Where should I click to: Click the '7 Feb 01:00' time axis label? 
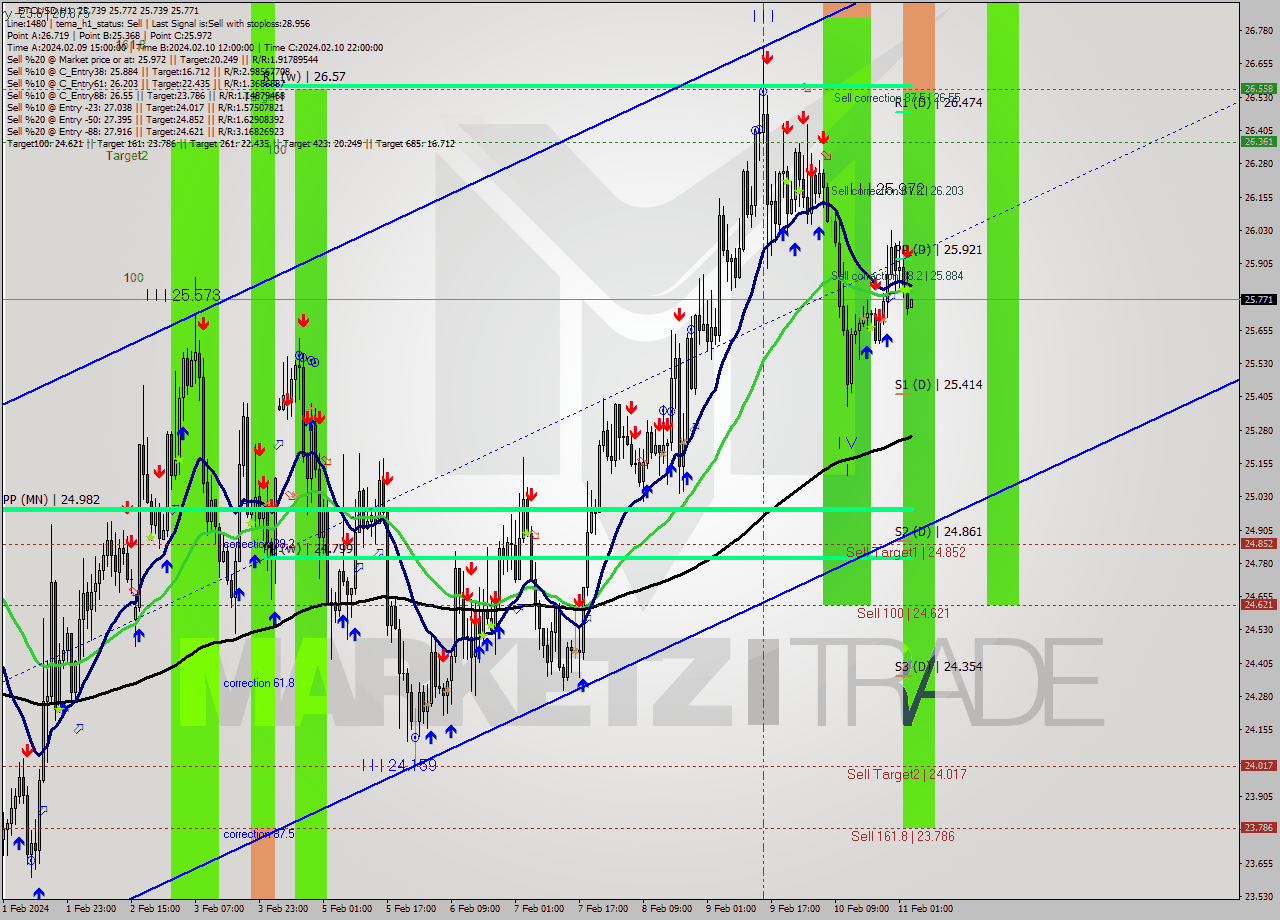[539, 909]
